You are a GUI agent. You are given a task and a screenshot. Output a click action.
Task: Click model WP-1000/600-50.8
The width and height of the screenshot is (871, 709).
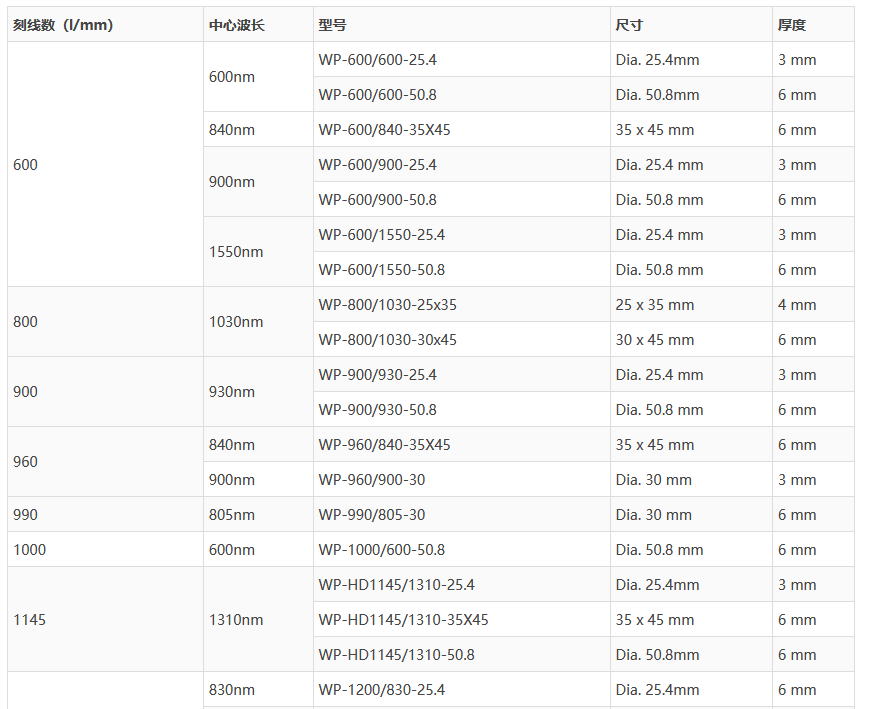coord(382,550)
